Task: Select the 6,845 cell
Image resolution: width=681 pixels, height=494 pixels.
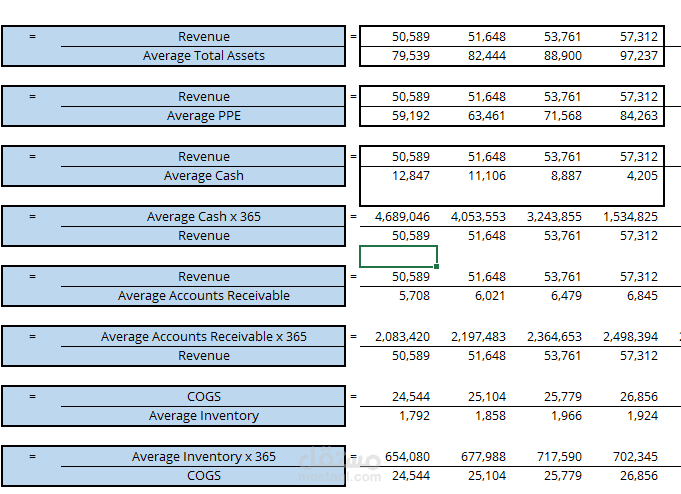Action: tap(642, 295)
